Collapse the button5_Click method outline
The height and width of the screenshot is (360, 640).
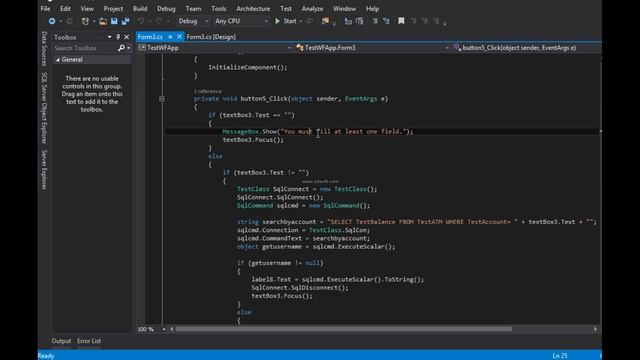click(x=162, y=99)
